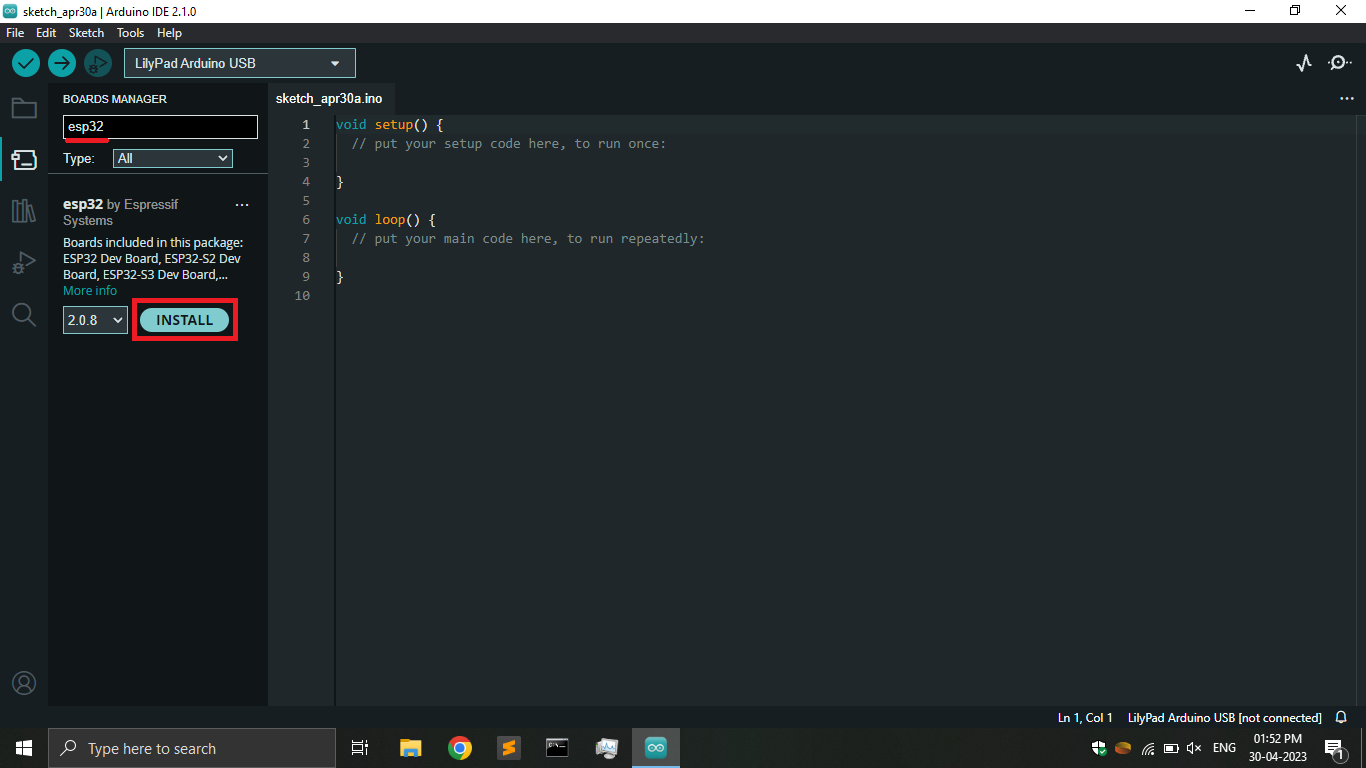Open the Type filter dropdown set to All
Viewport: 1366px width, 768px height.
172,158
